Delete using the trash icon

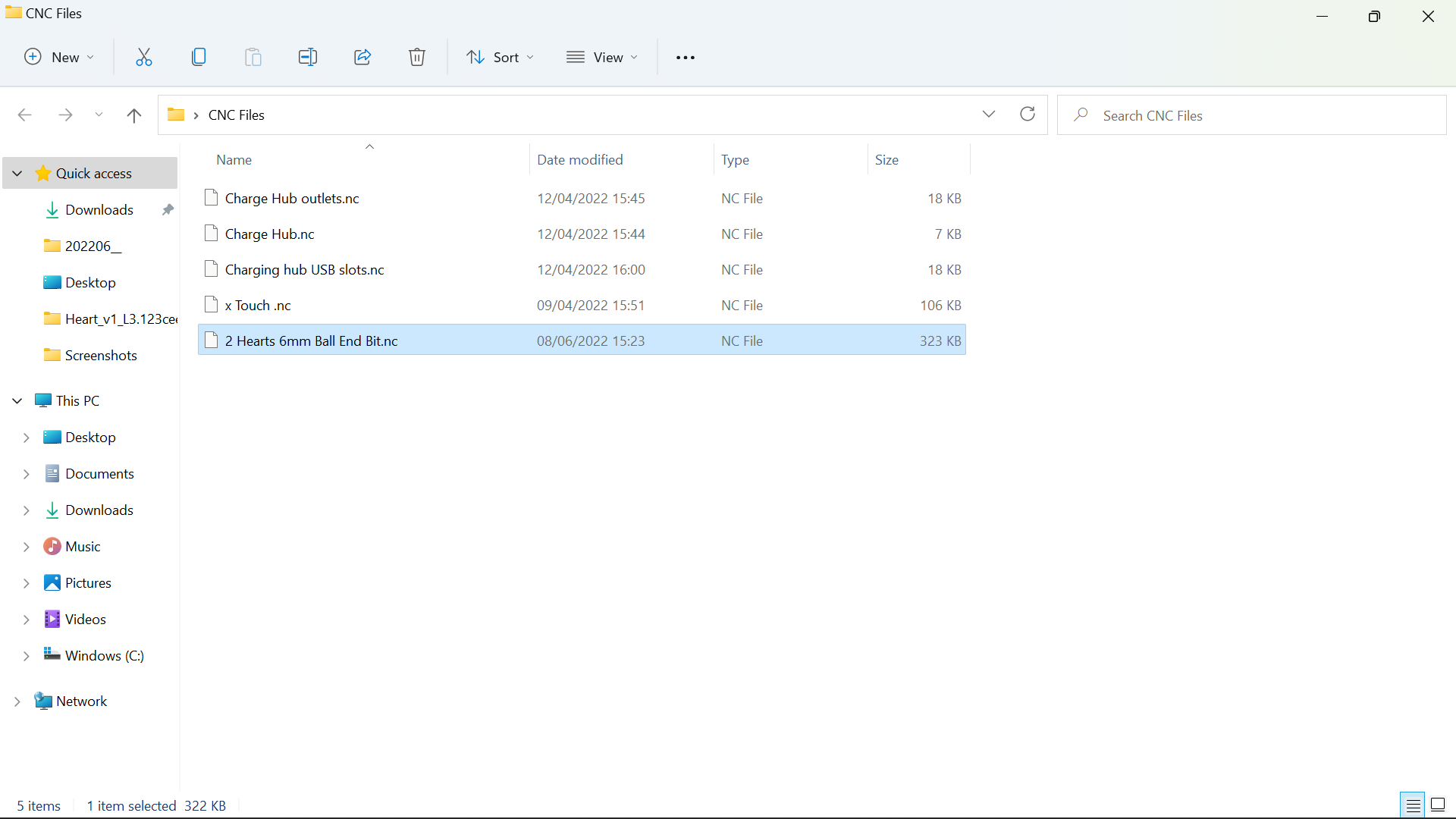[416, 57]
